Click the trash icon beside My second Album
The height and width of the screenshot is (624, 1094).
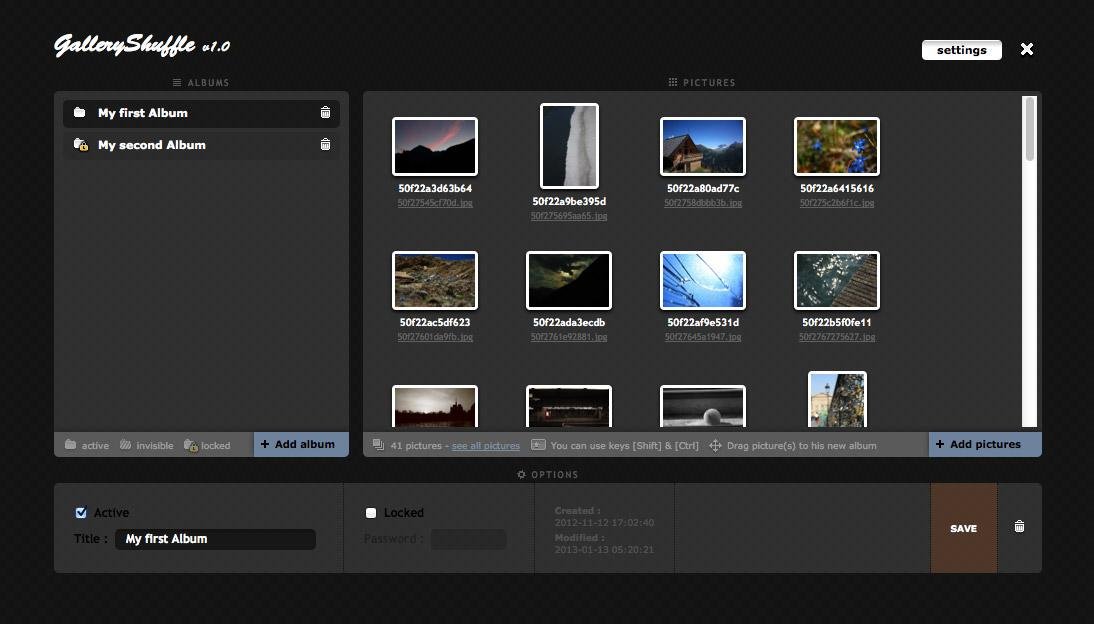coord(325,144)
